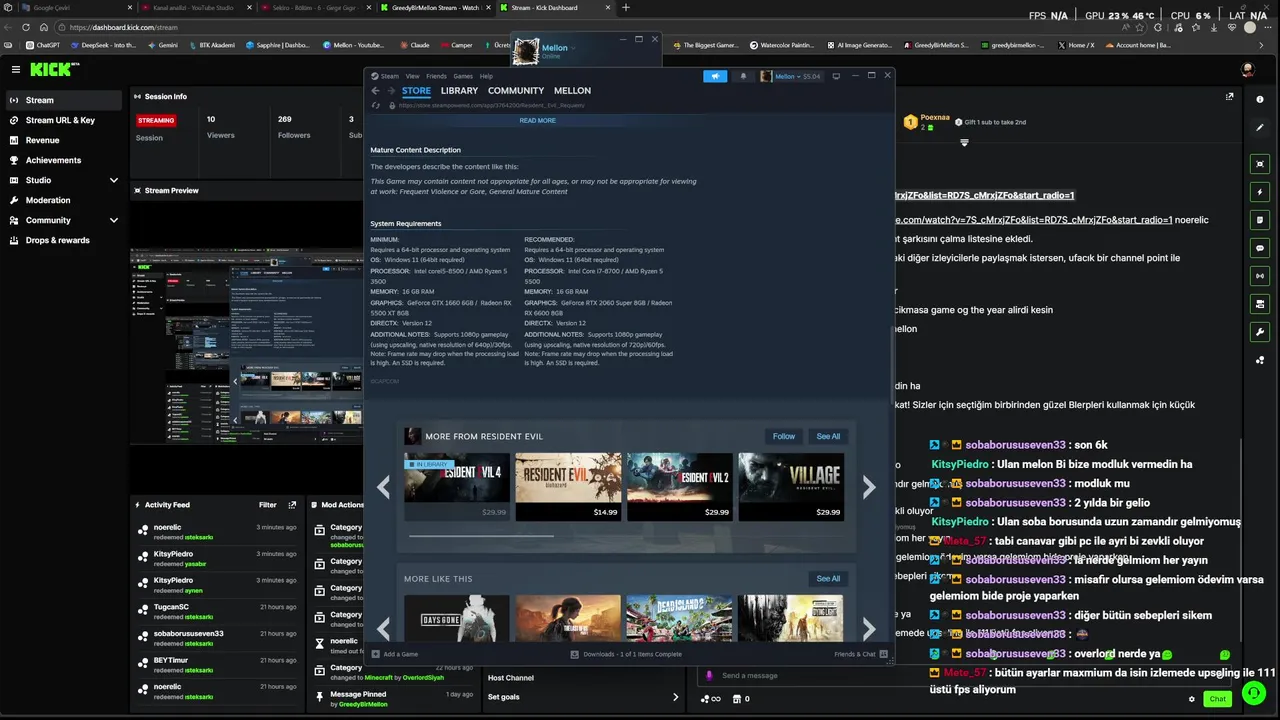The height and width of the screenshot is (720, 1280).
Task: Click See All for More Like This
Action: tap(828, 578)
